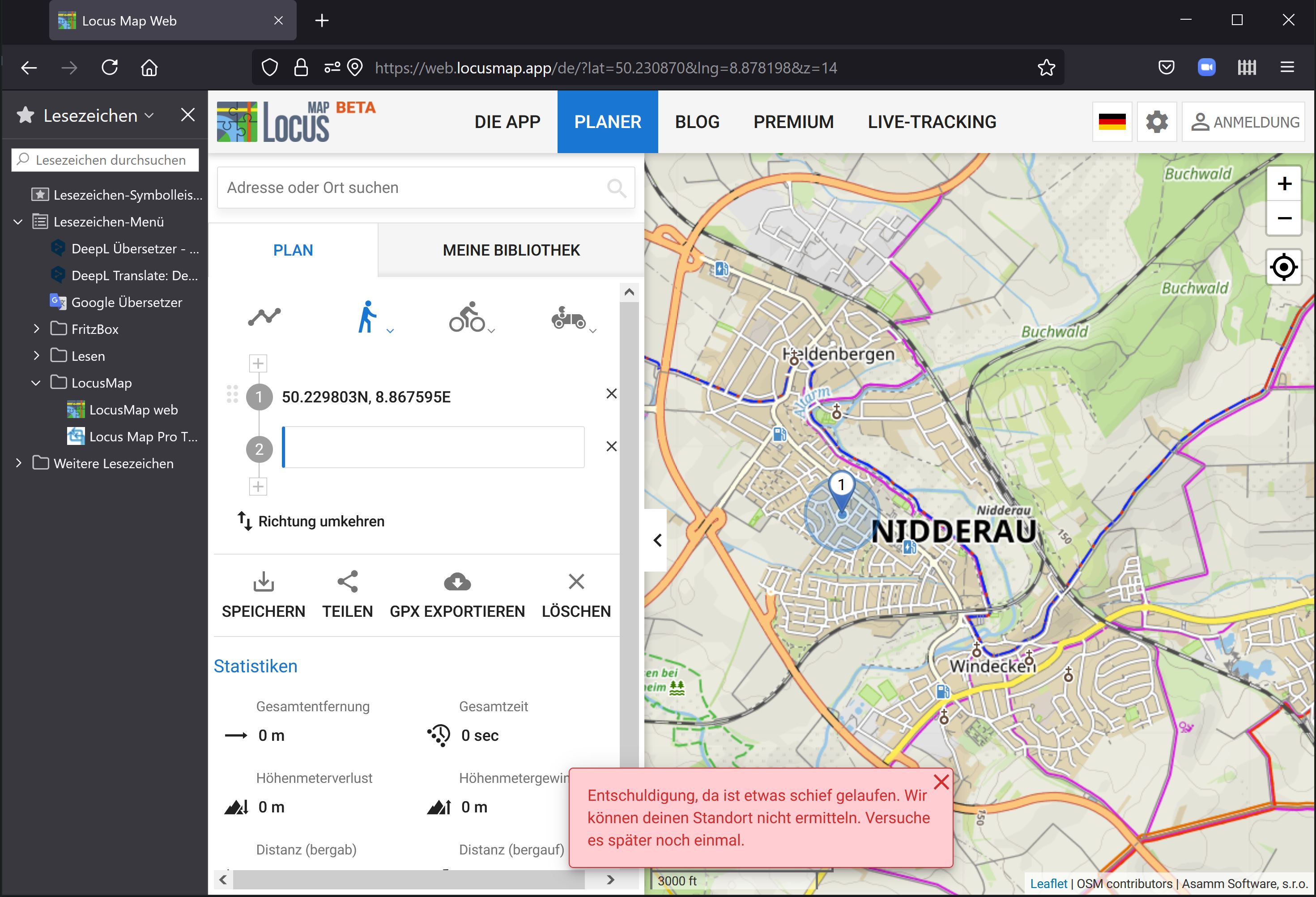This screenshot has width=1316, height=897.
Task: Click the waypoint 2 input field
Action: tap(433, 447)
